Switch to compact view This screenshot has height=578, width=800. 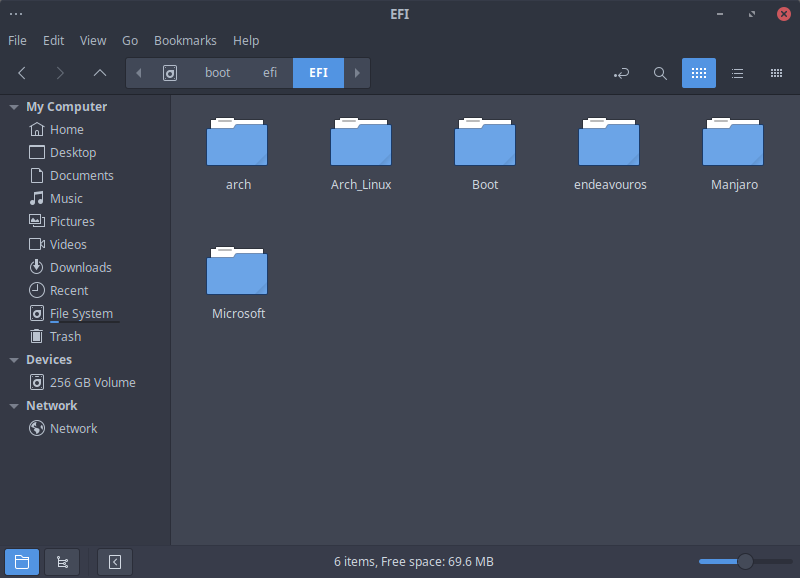(776, 73)
